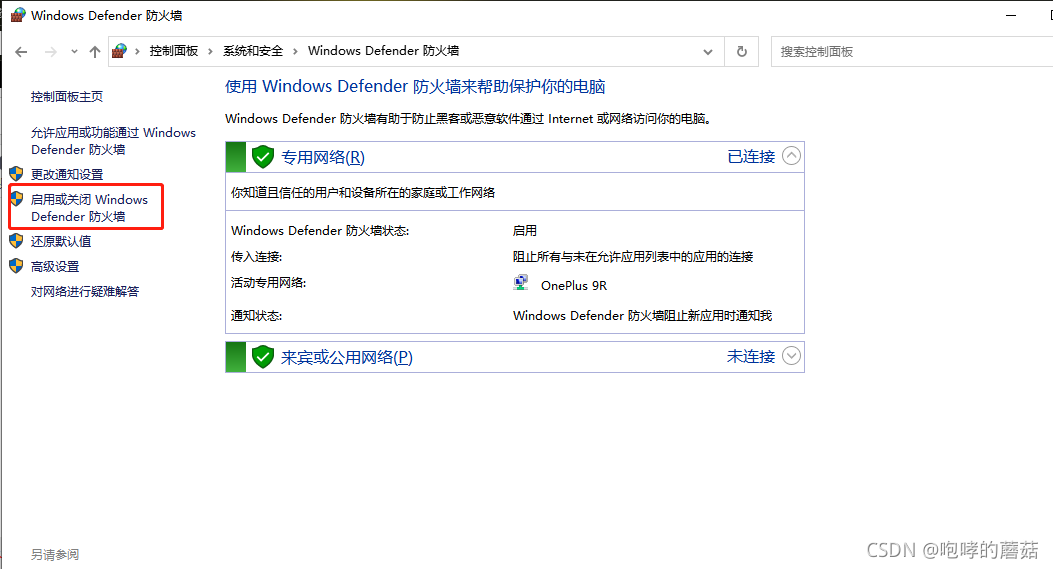Click 控制面板 in the breadcrumb

click(174, 51)
